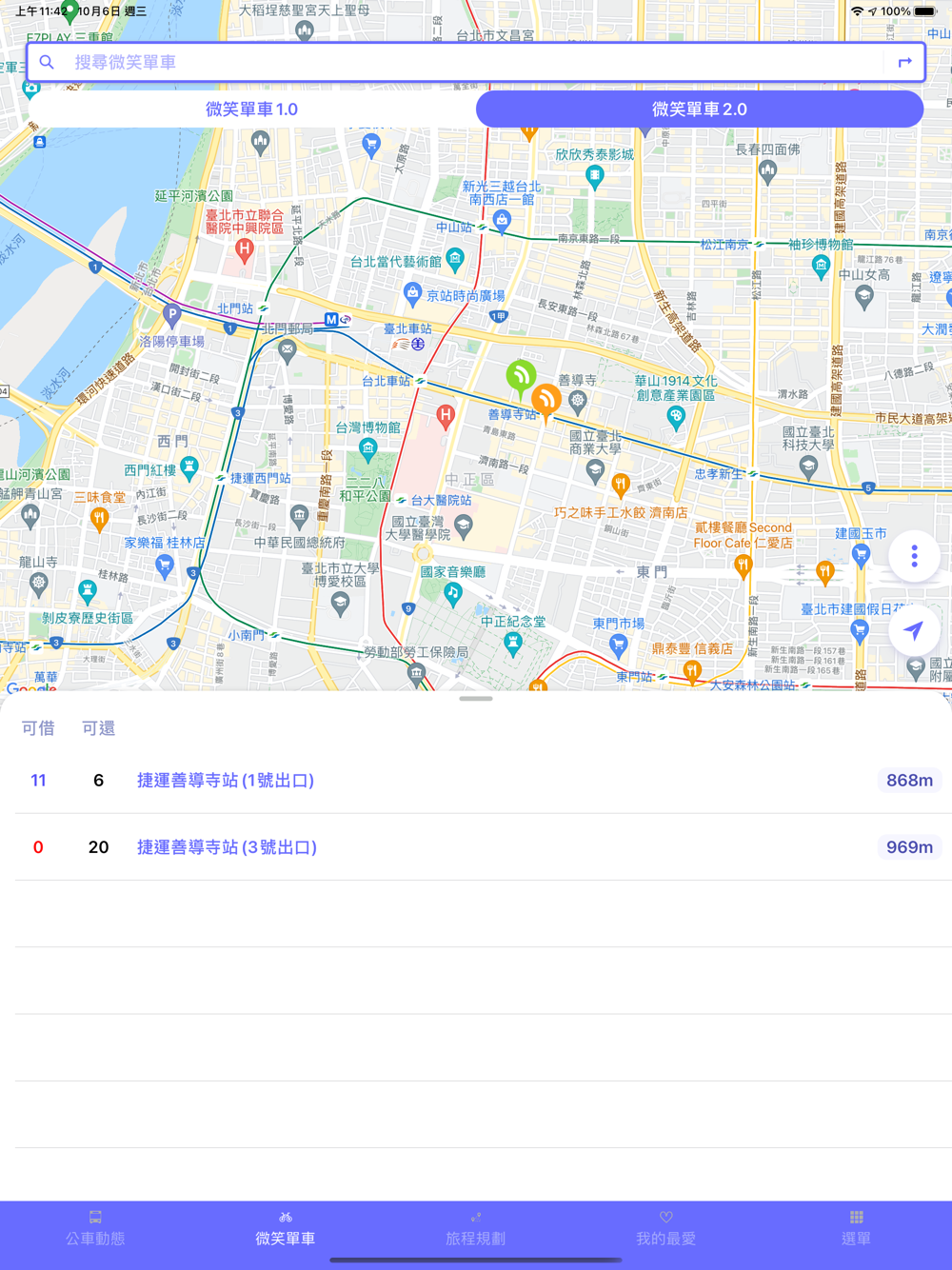Open the 我的最愛 bottom tab

(666, 1229)
